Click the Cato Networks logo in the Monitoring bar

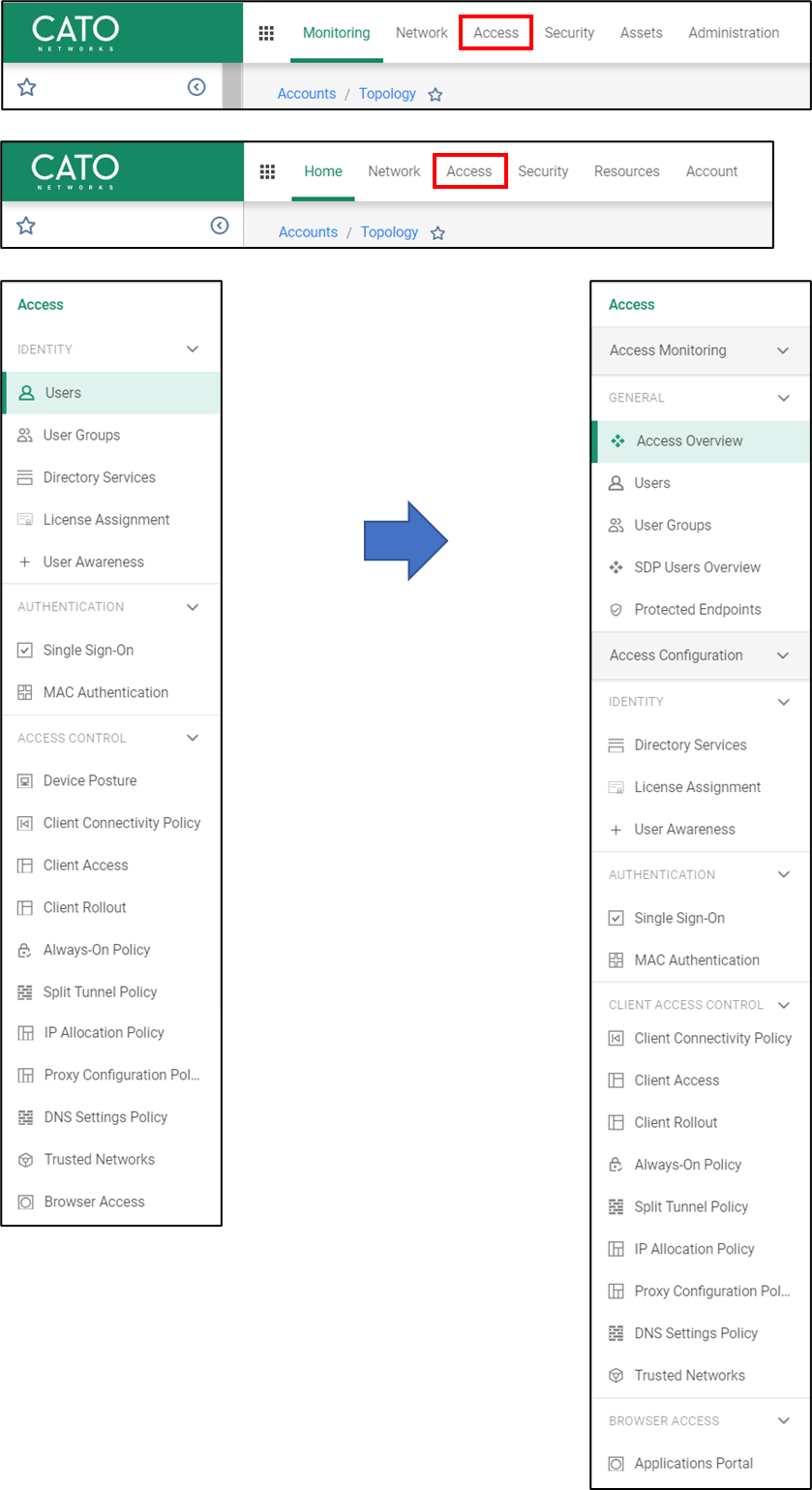[x=75, y=33]
